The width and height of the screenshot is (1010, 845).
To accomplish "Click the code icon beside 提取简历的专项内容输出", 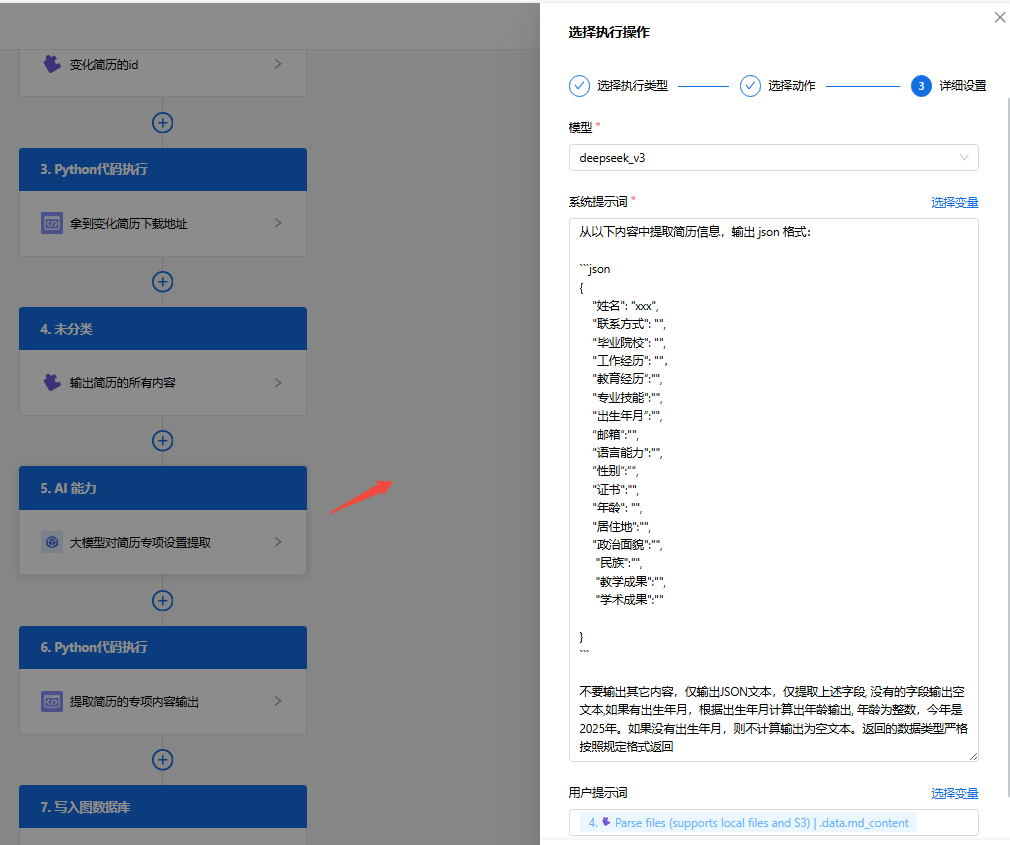I will 52,701.
